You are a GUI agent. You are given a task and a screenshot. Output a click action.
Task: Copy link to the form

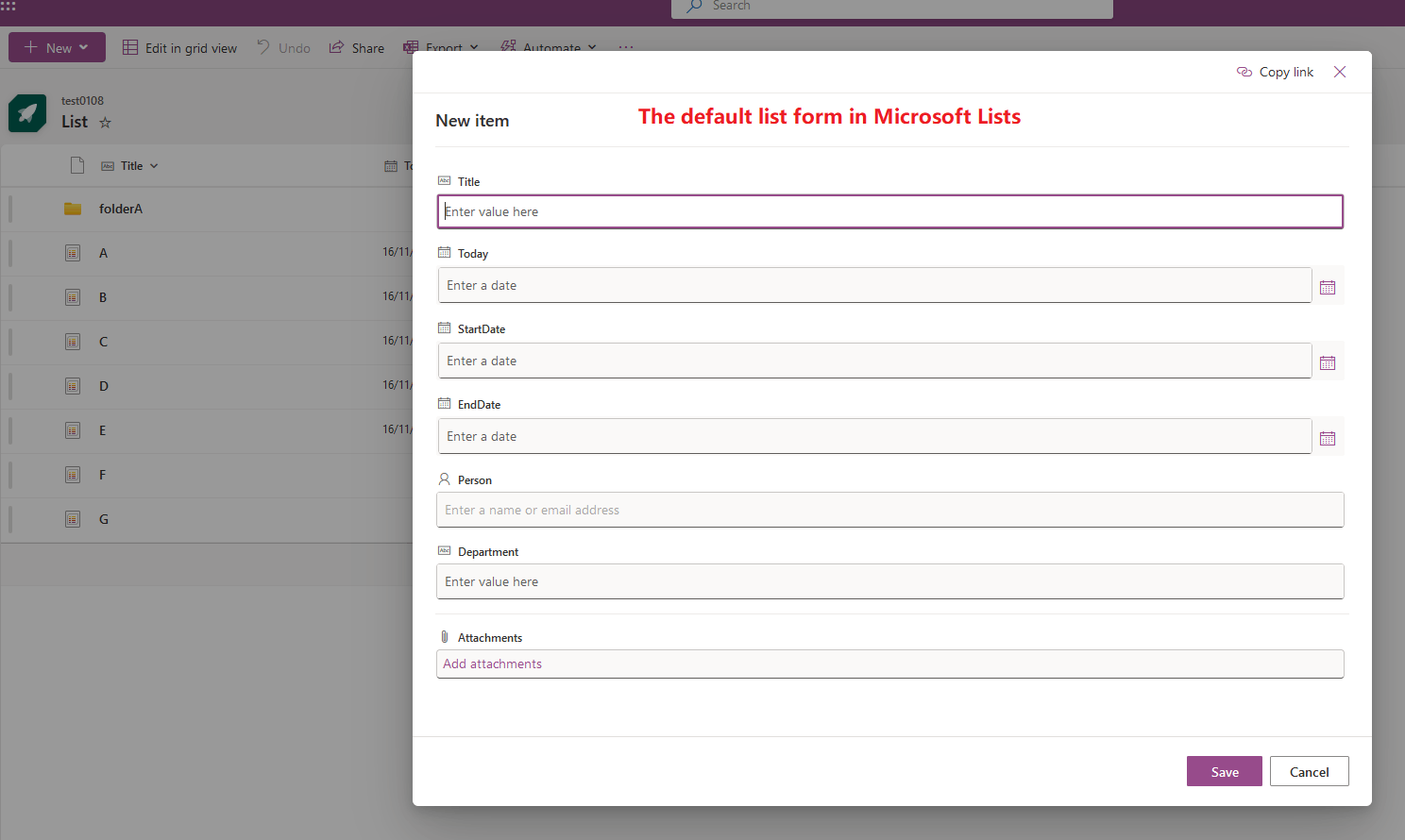pos(1276,72)
